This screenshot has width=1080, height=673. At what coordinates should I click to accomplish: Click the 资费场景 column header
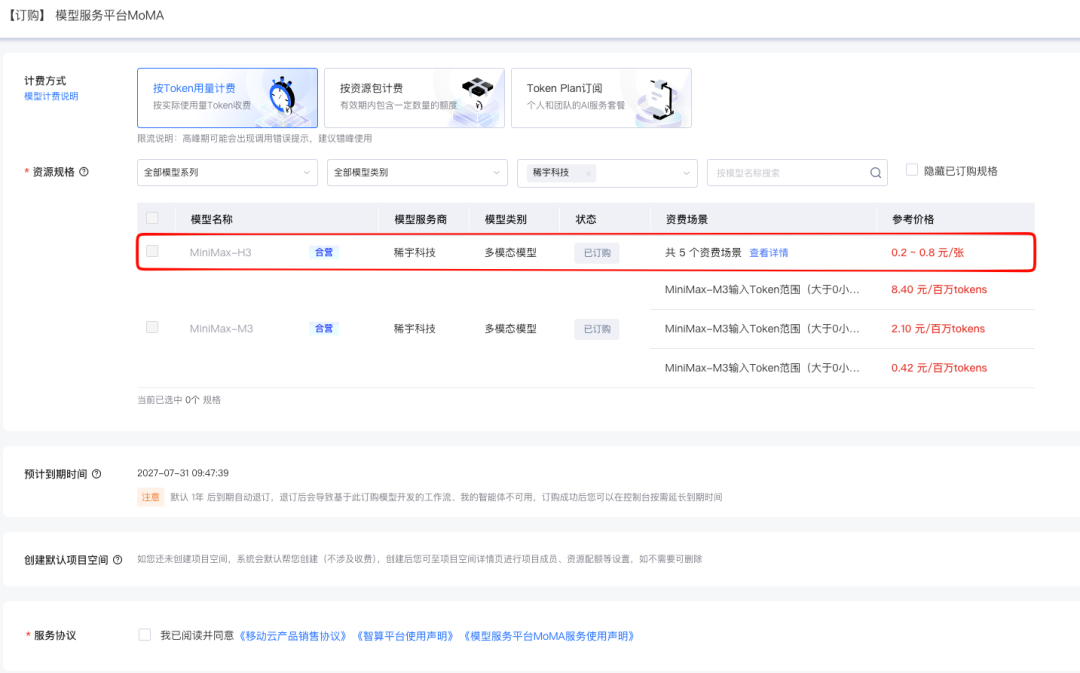tap(687, 219)
